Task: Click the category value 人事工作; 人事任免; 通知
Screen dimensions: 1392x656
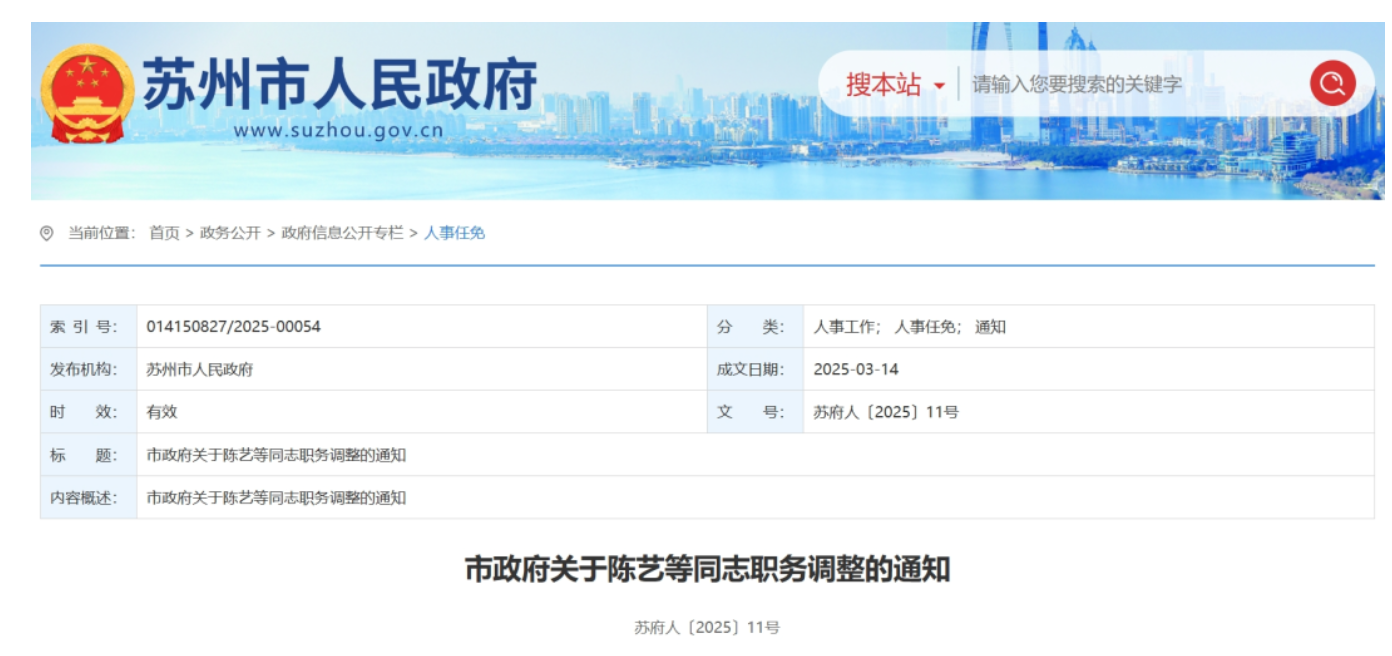Action: (909, 327)
